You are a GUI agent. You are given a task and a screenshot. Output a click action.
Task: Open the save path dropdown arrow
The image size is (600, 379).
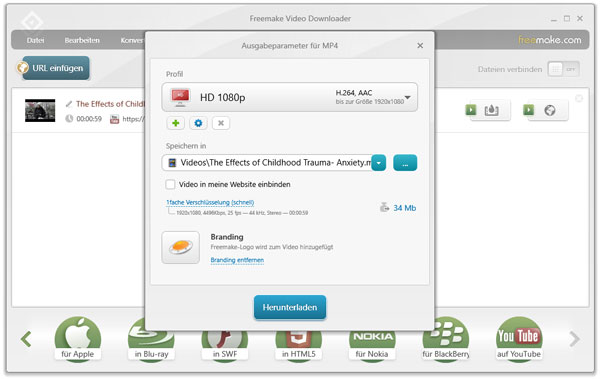tap(379, 163)
